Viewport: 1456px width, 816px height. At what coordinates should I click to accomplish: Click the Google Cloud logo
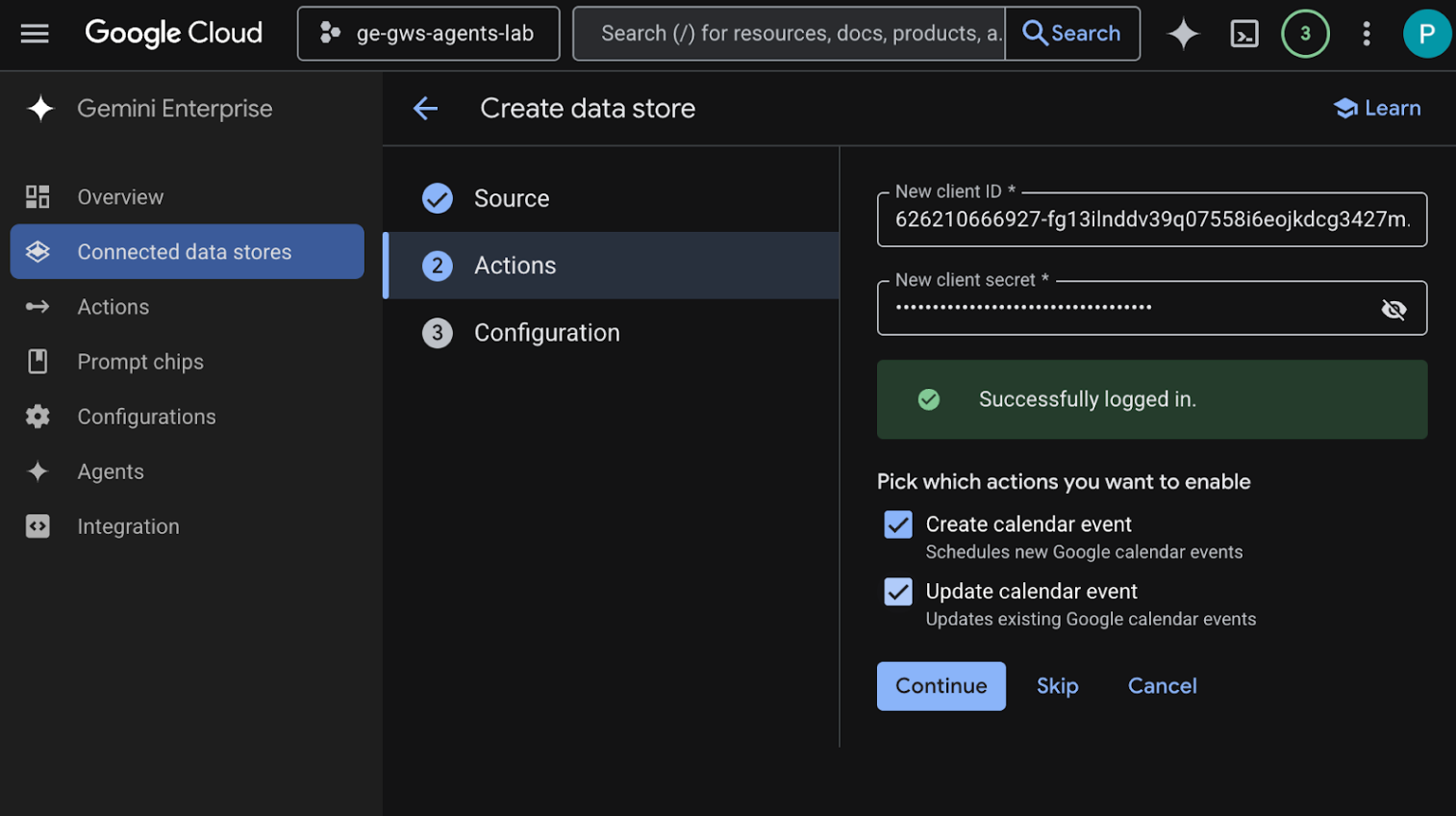click(x=174, y=34)
